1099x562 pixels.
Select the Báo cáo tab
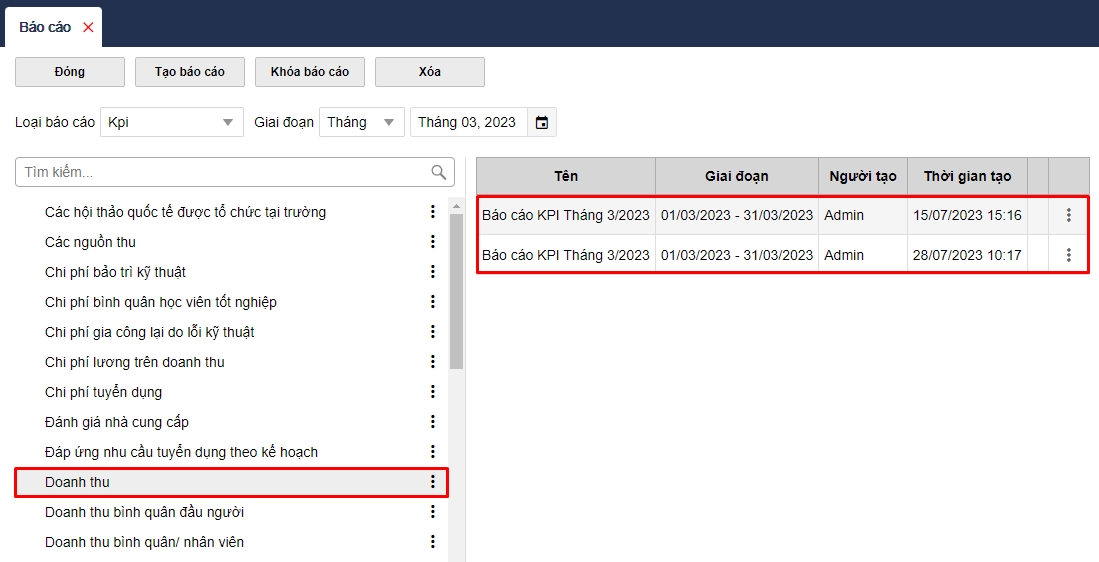[45, 27]
